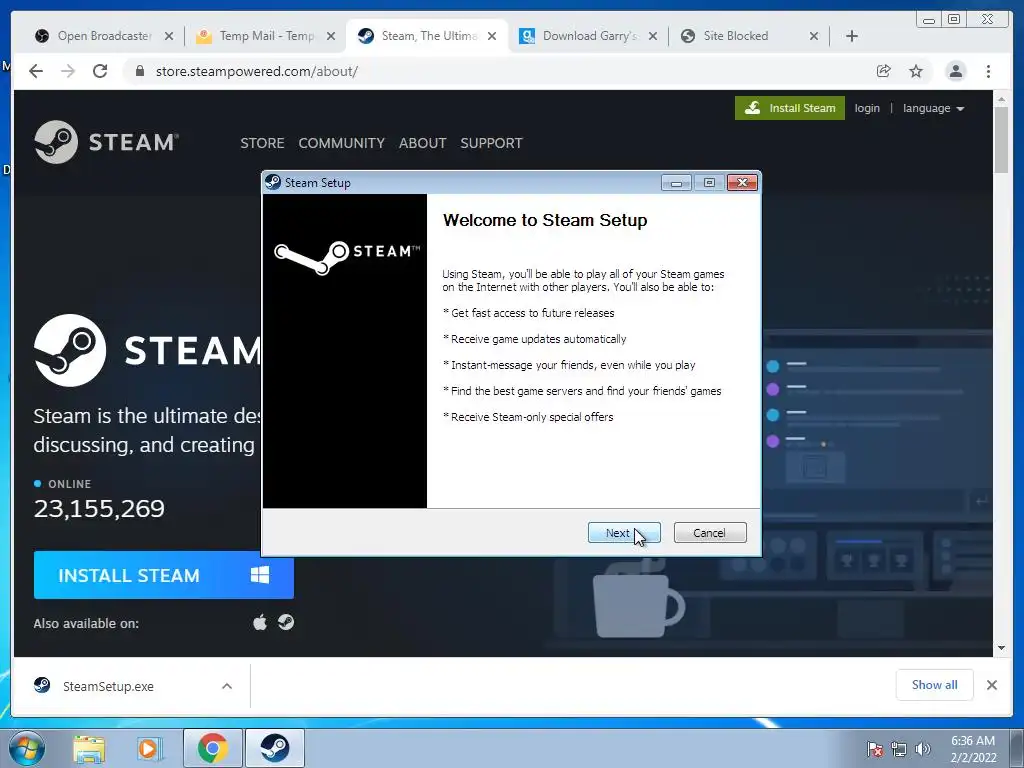Close the Steam tab
The width and height of the screenshot is (1024, 768).
click(492, 36)
